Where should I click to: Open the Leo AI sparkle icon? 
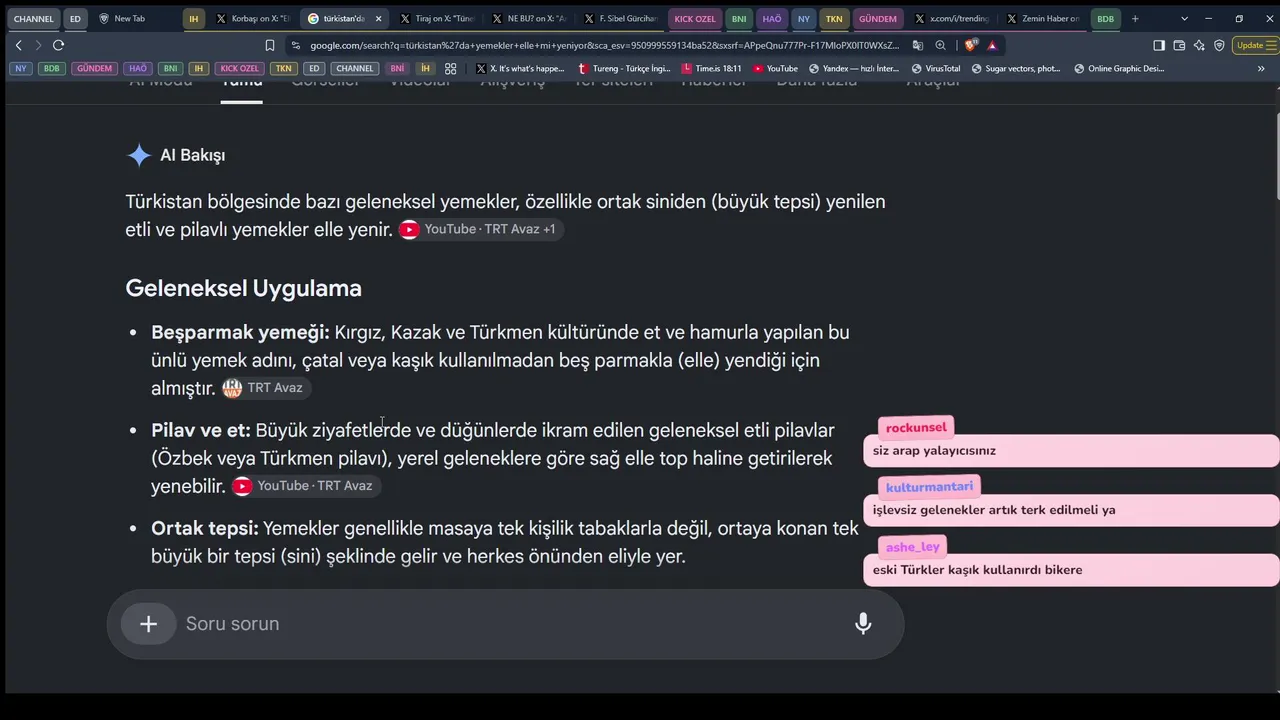[x=1199, y=45]
